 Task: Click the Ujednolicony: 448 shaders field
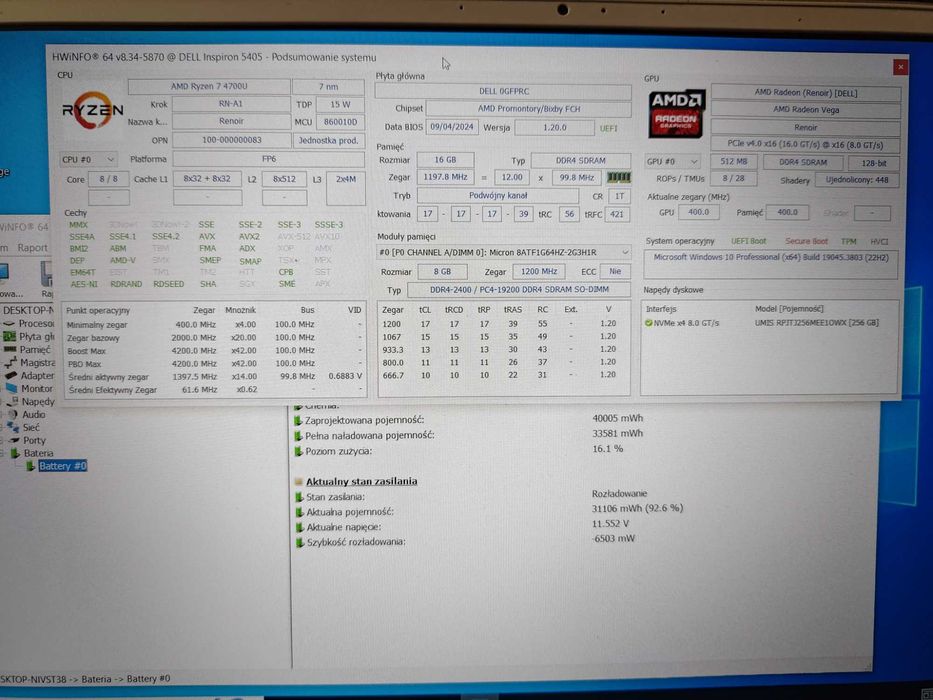point(857,180)
